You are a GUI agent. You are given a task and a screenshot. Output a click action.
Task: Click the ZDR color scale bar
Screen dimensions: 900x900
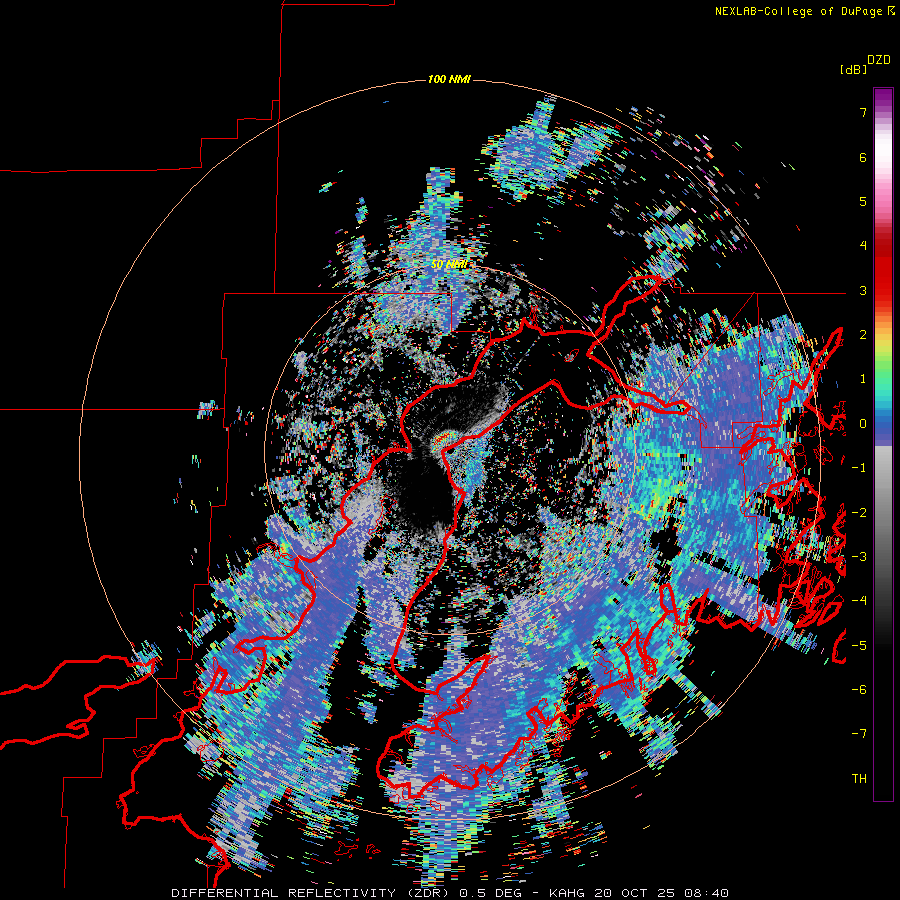(883, 444)
